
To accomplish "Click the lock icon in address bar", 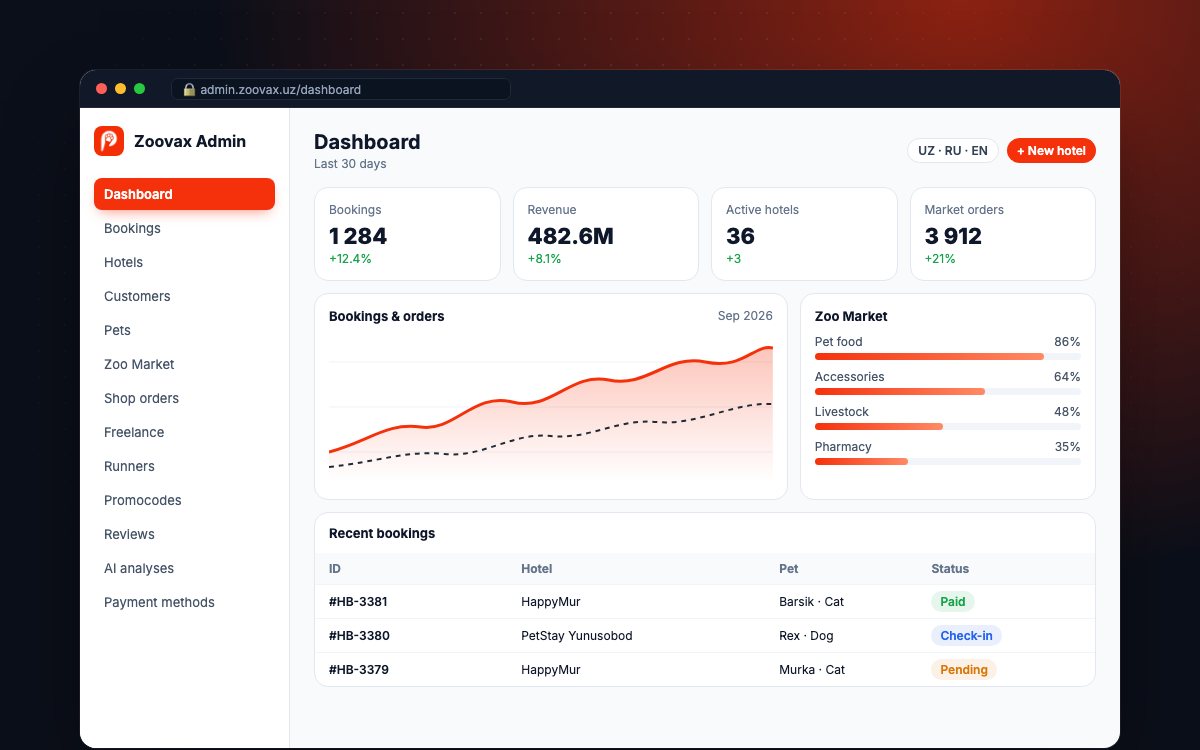I will pyautogui.click(x=189, y=90).
